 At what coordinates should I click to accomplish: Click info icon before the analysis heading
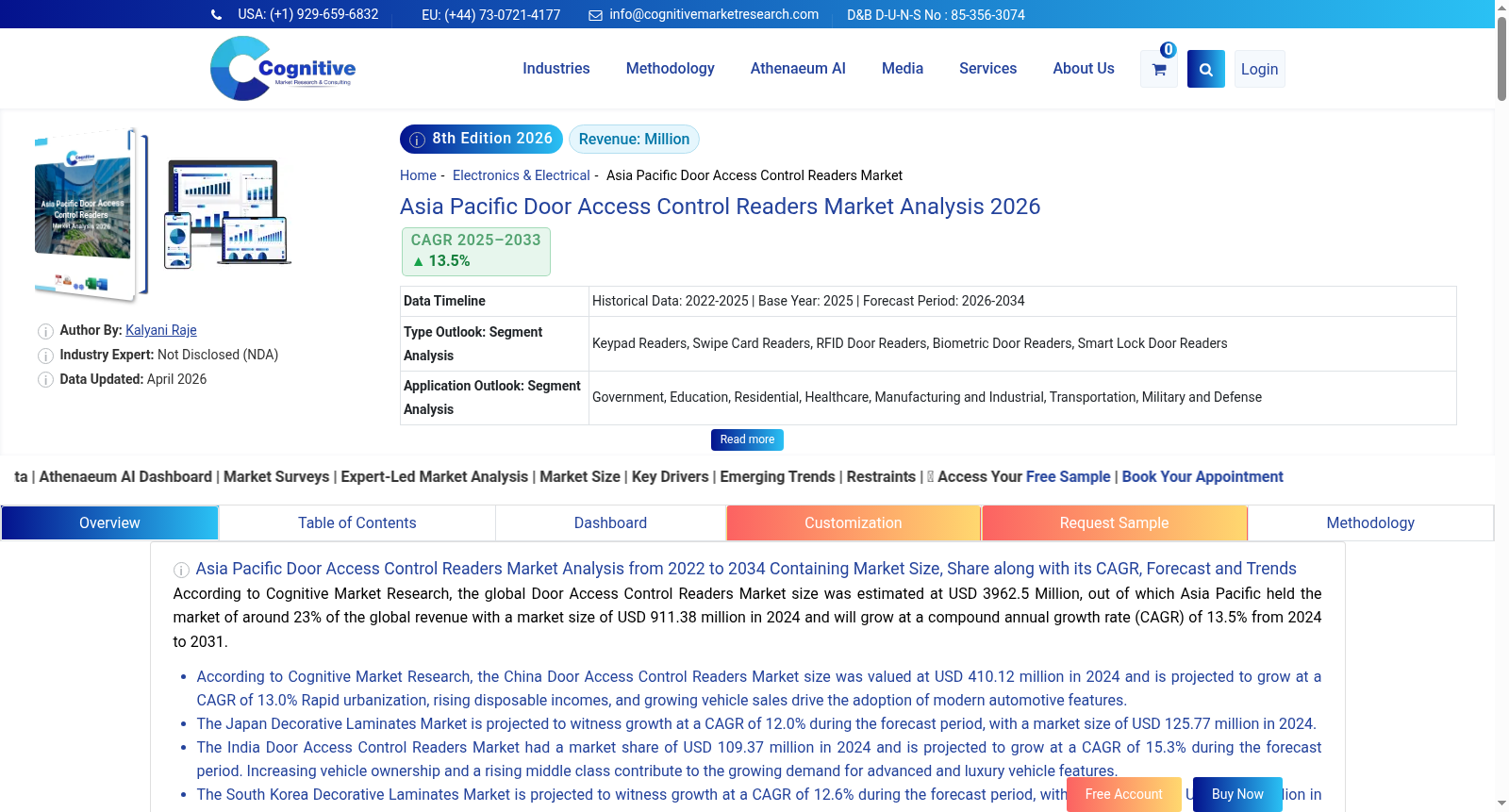click(x=181, y=570)
